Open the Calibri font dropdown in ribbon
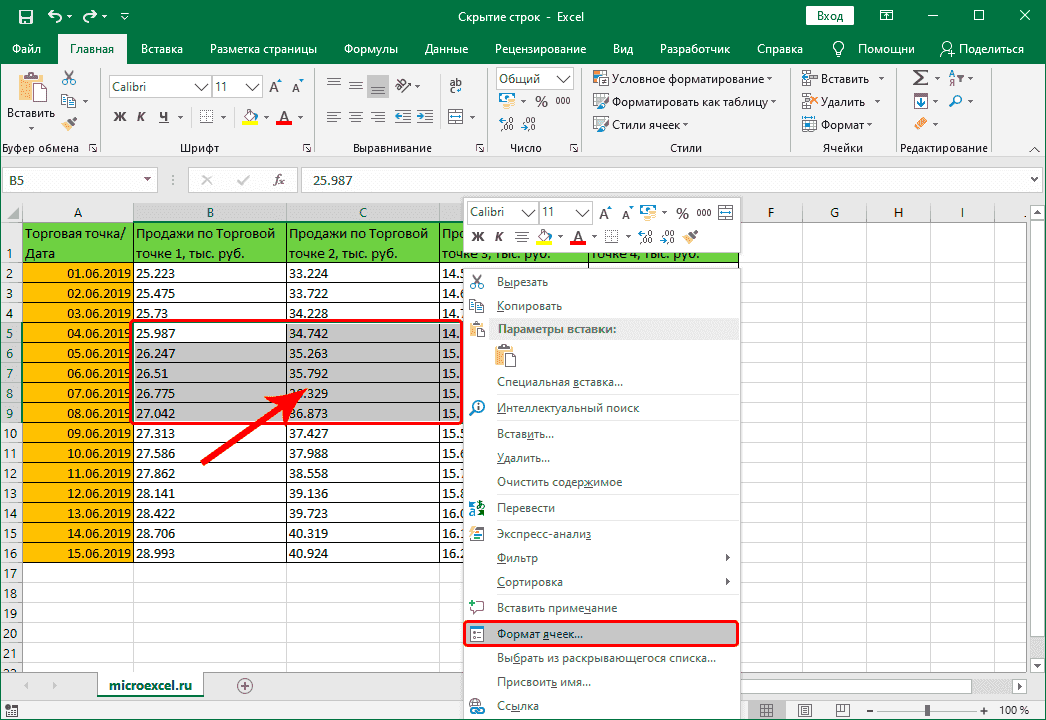 coord(200,87)
